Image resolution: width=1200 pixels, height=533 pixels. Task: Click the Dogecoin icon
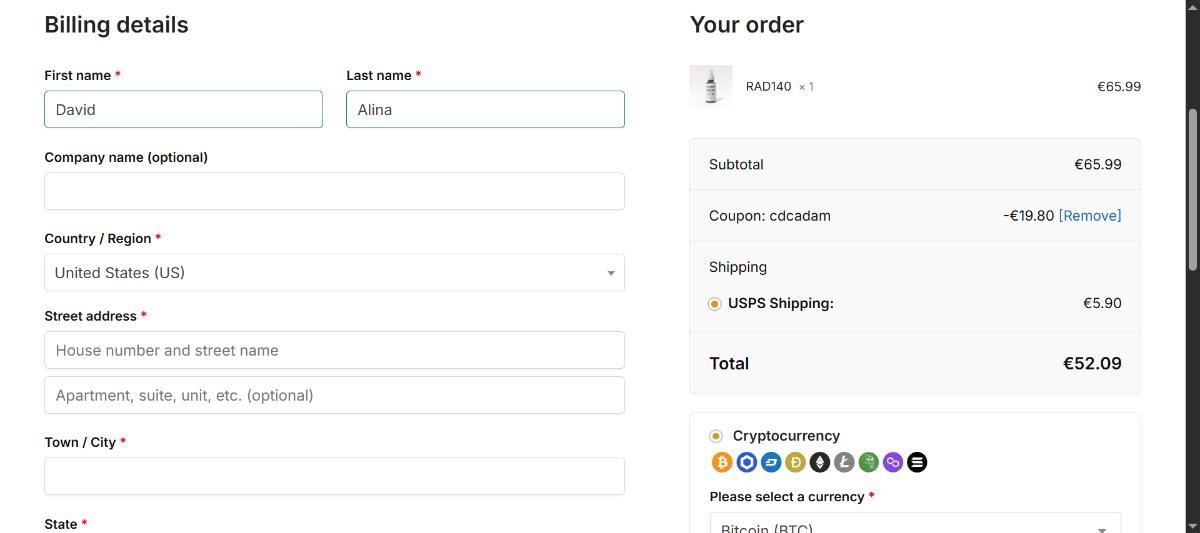796,462
